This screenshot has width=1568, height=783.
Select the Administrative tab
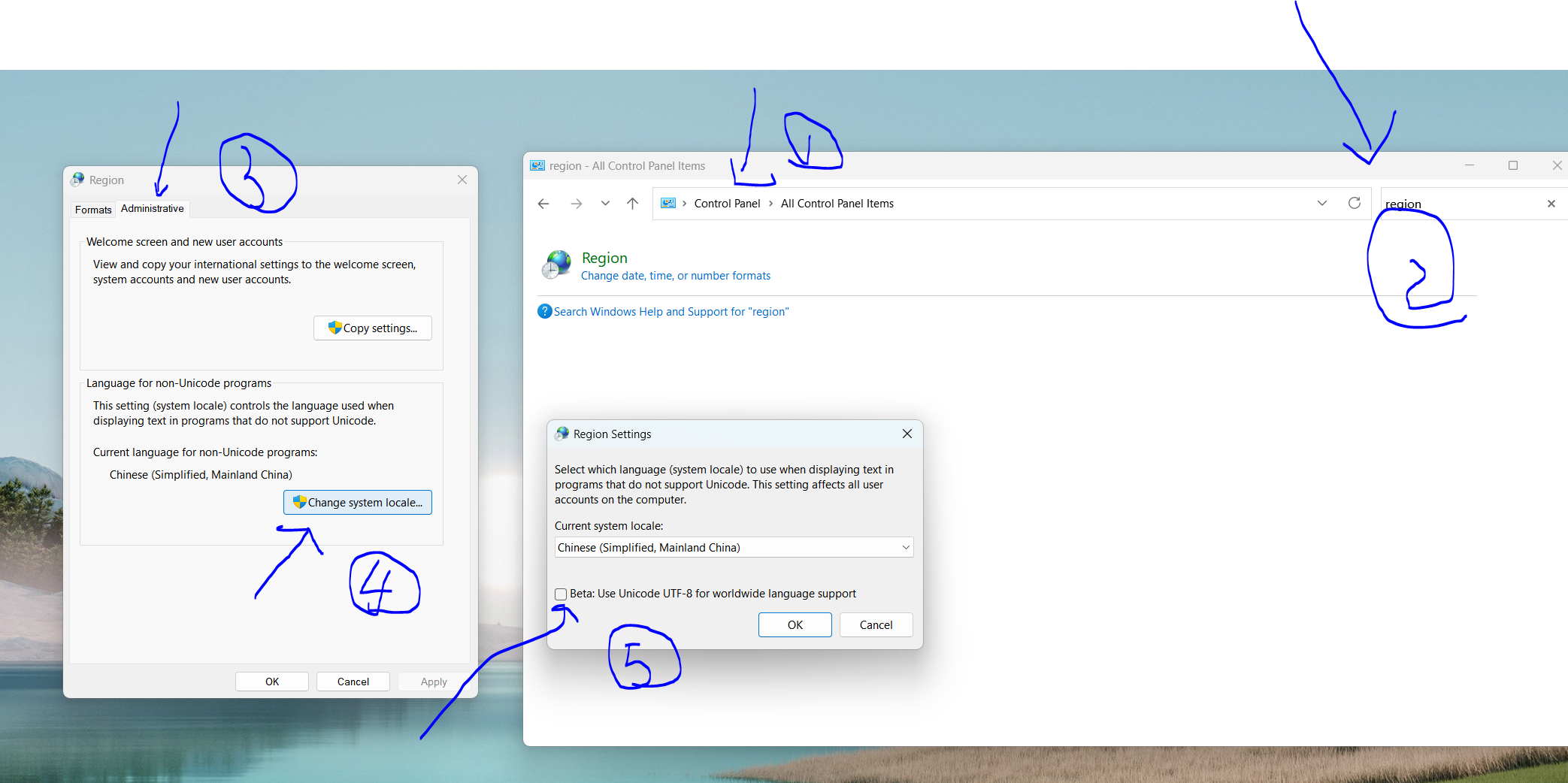(x=152, y=208)
